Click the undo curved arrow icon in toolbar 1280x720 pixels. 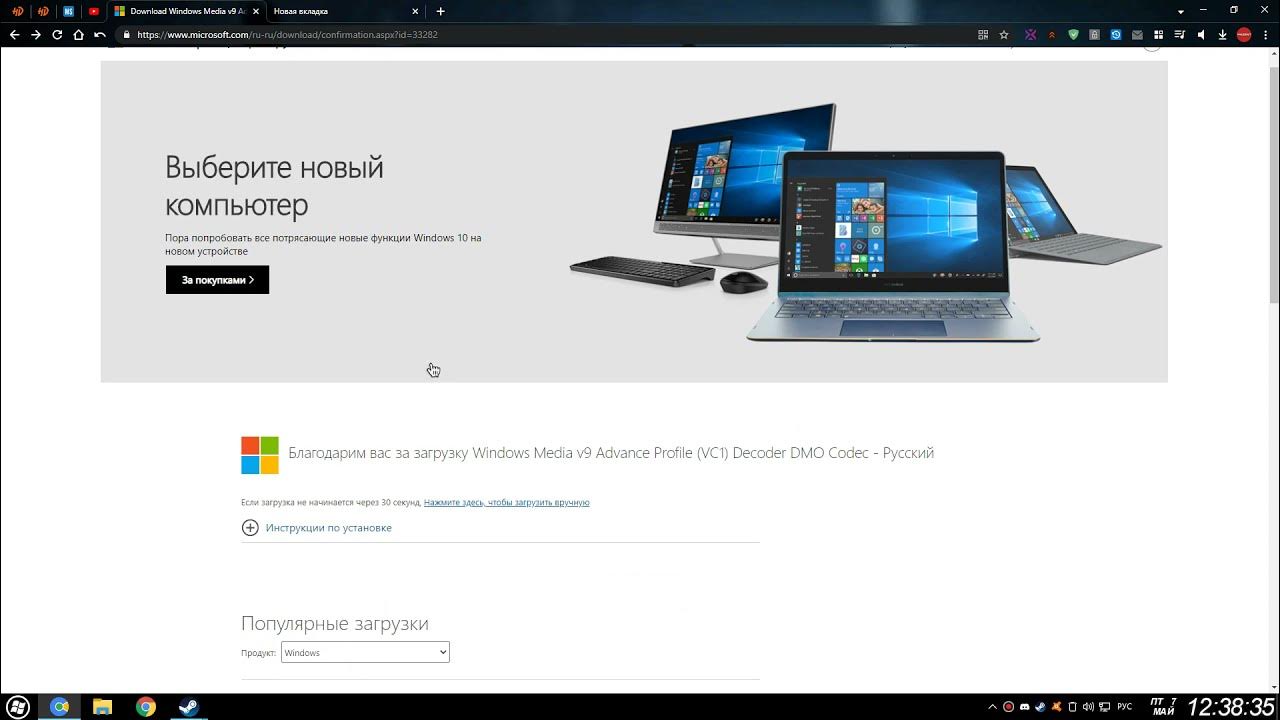(x=100, y=35)
